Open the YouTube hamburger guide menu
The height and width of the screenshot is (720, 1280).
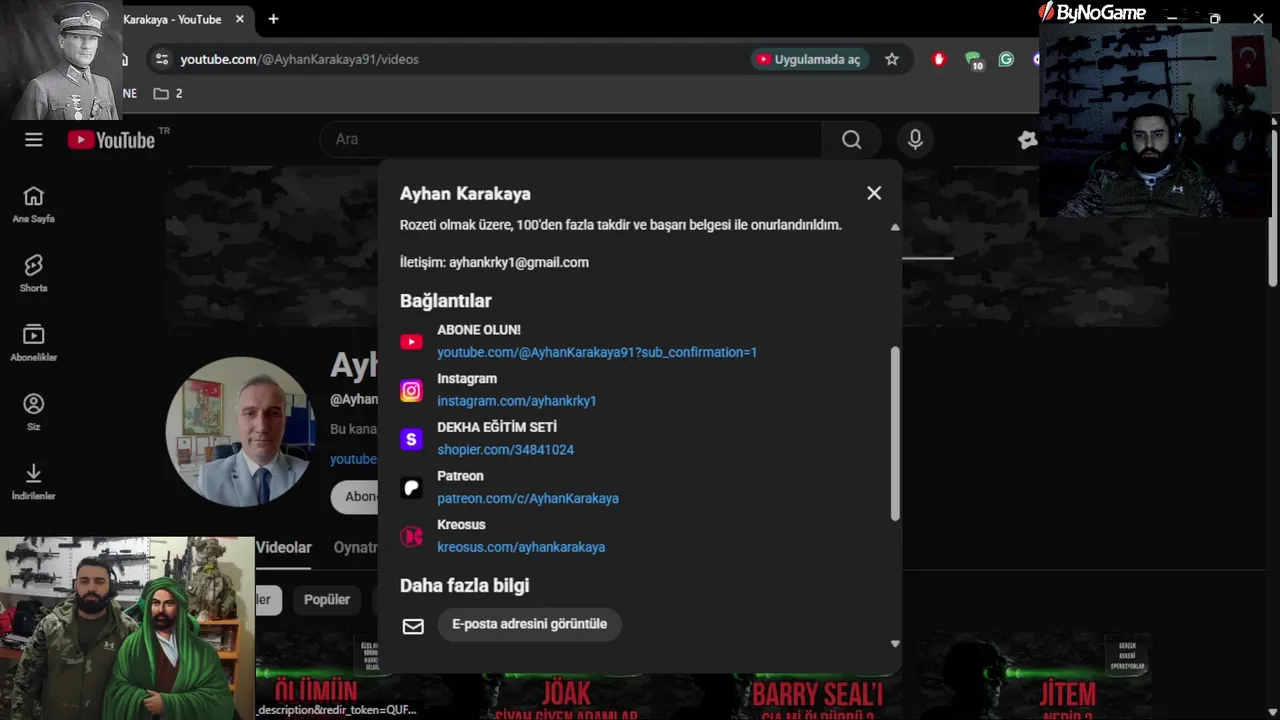pyautogui.click(x=34, y=140)
